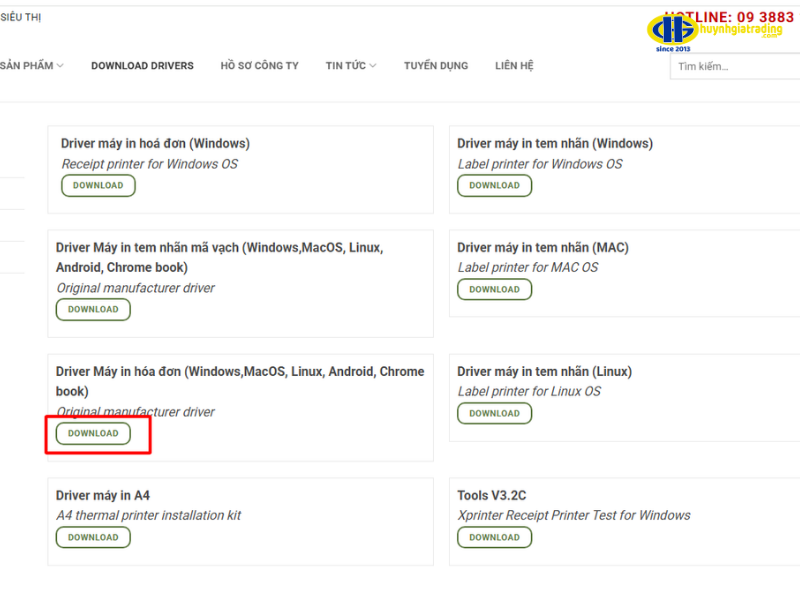Screen dimensions: 800x600
Task: Expand the TIN TỨC dropdown menu
Action: click(350, 66)
